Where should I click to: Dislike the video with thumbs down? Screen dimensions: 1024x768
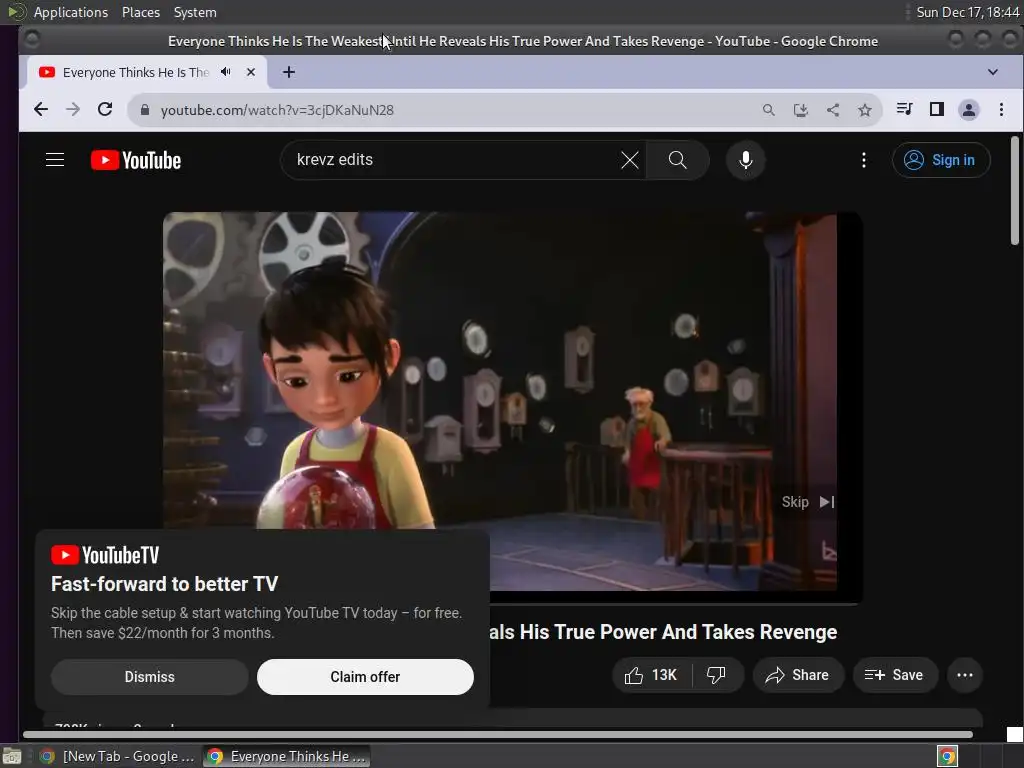(x=716, y=675)
